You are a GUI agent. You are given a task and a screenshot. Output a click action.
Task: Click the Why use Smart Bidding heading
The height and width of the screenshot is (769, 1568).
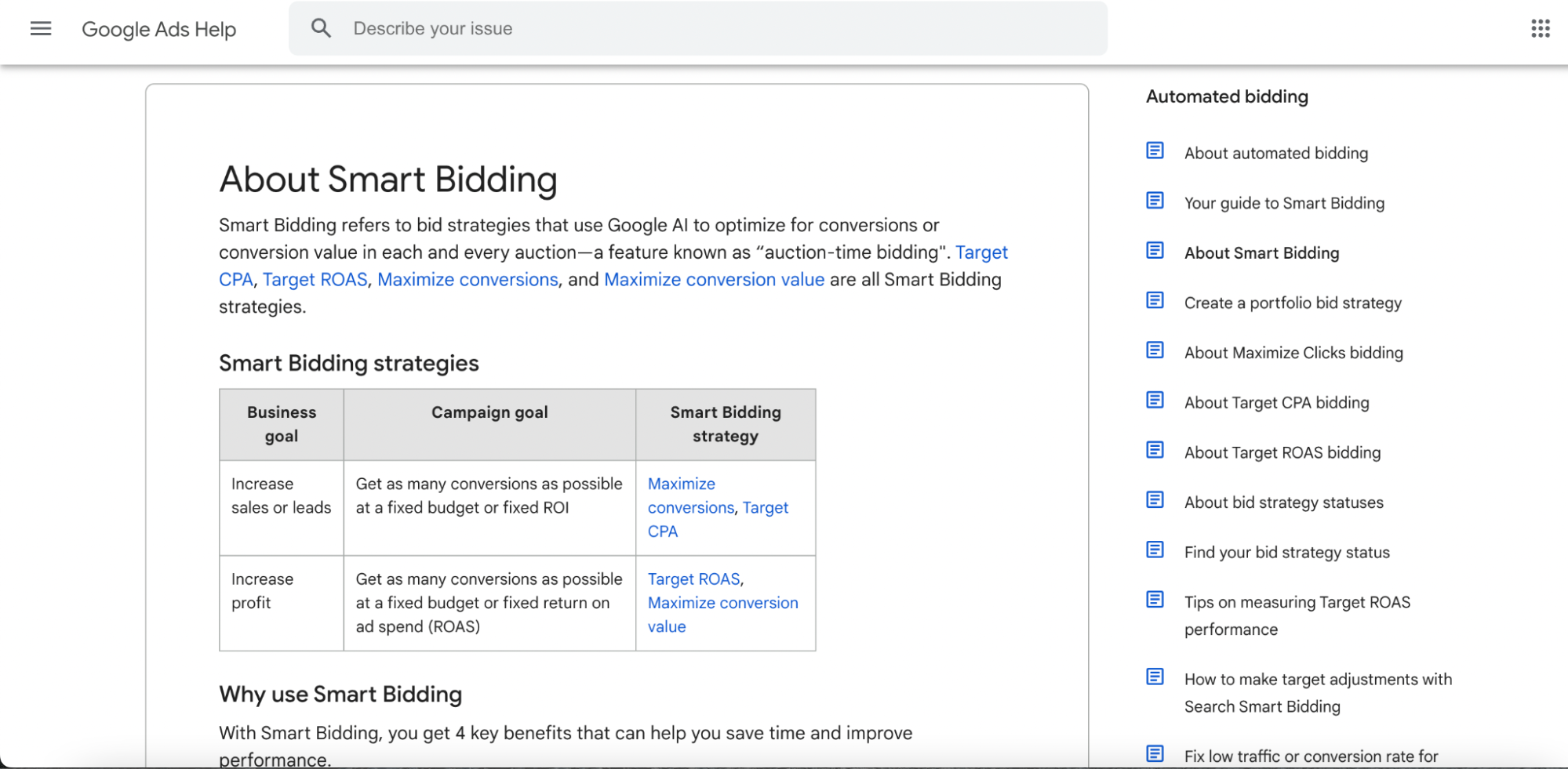point(340,695)
